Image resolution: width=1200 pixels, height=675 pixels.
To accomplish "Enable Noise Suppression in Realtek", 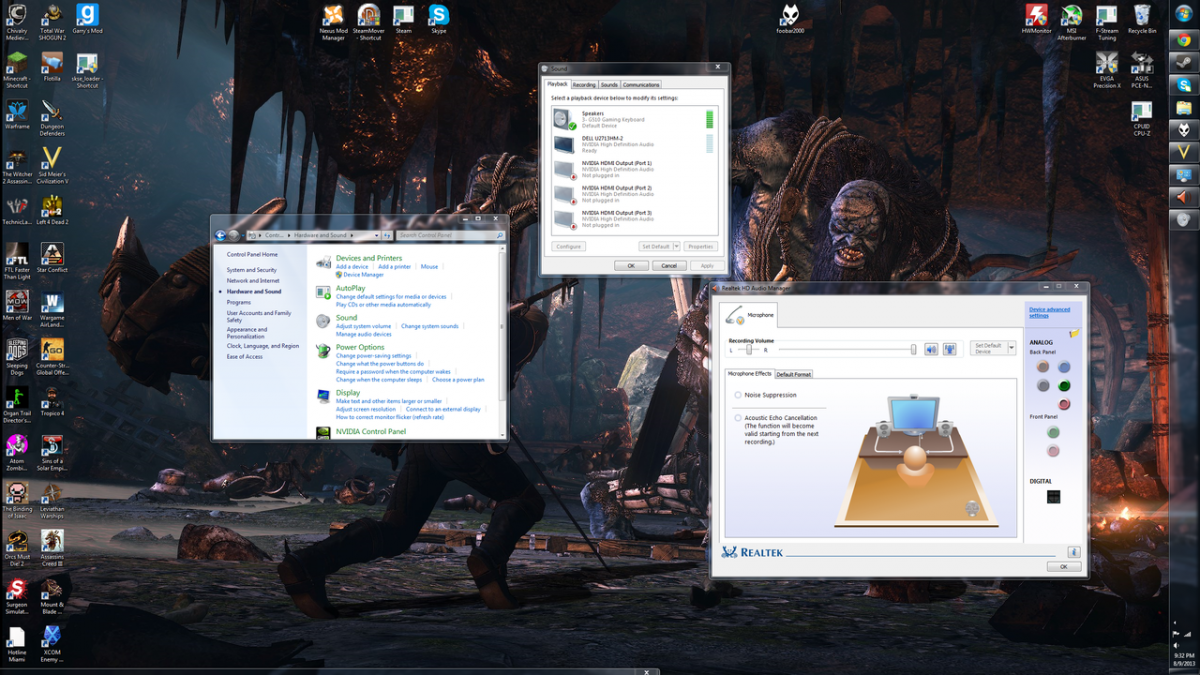I will pos(738,395).
